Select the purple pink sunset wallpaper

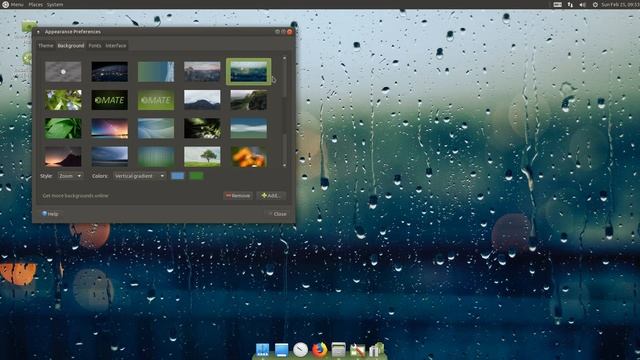click(109, 129)
